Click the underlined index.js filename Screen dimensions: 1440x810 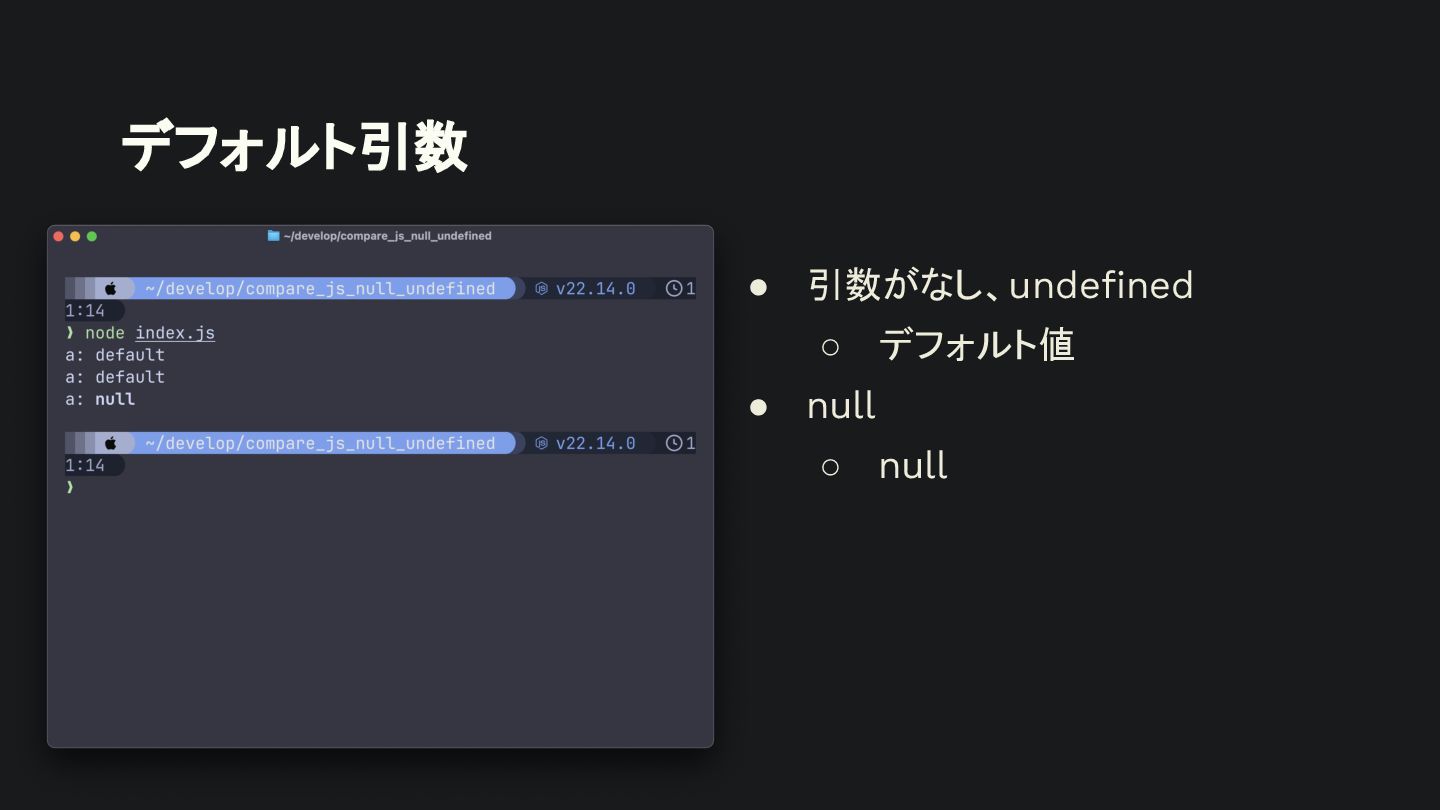pyautogui.click(x=175, y=333)
